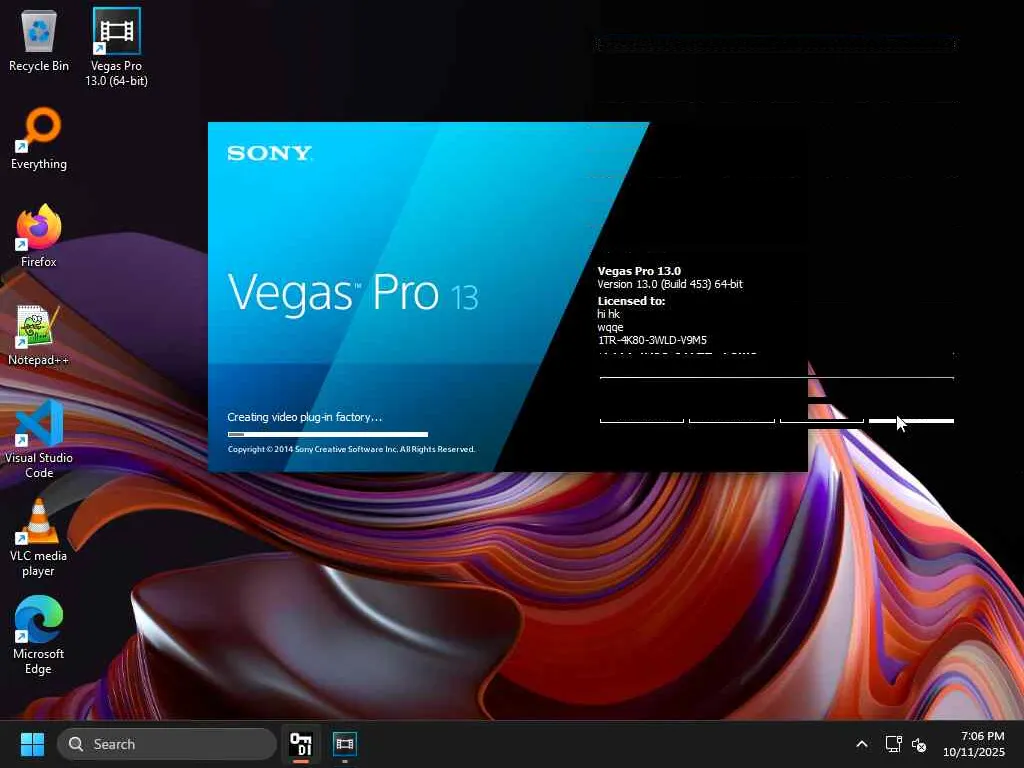Click the licensee name "hi hk"
1024x768 pixels.
pos(608,314)
